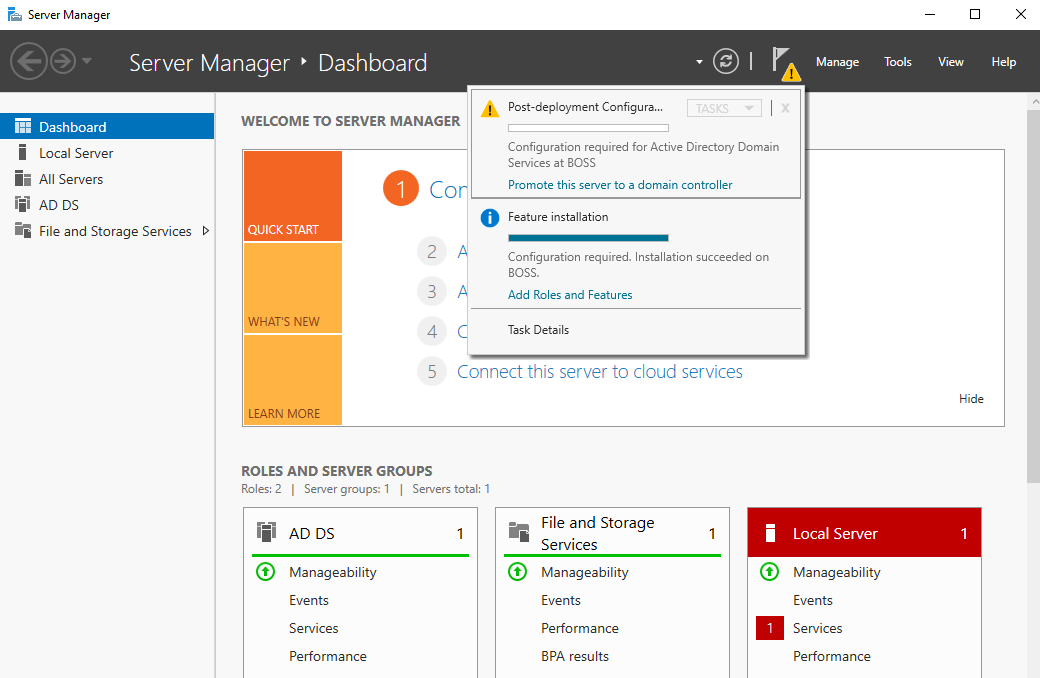1040x678 pixels.
Task: Open the TASKS dropdown in notification
Action: point(725,108)
